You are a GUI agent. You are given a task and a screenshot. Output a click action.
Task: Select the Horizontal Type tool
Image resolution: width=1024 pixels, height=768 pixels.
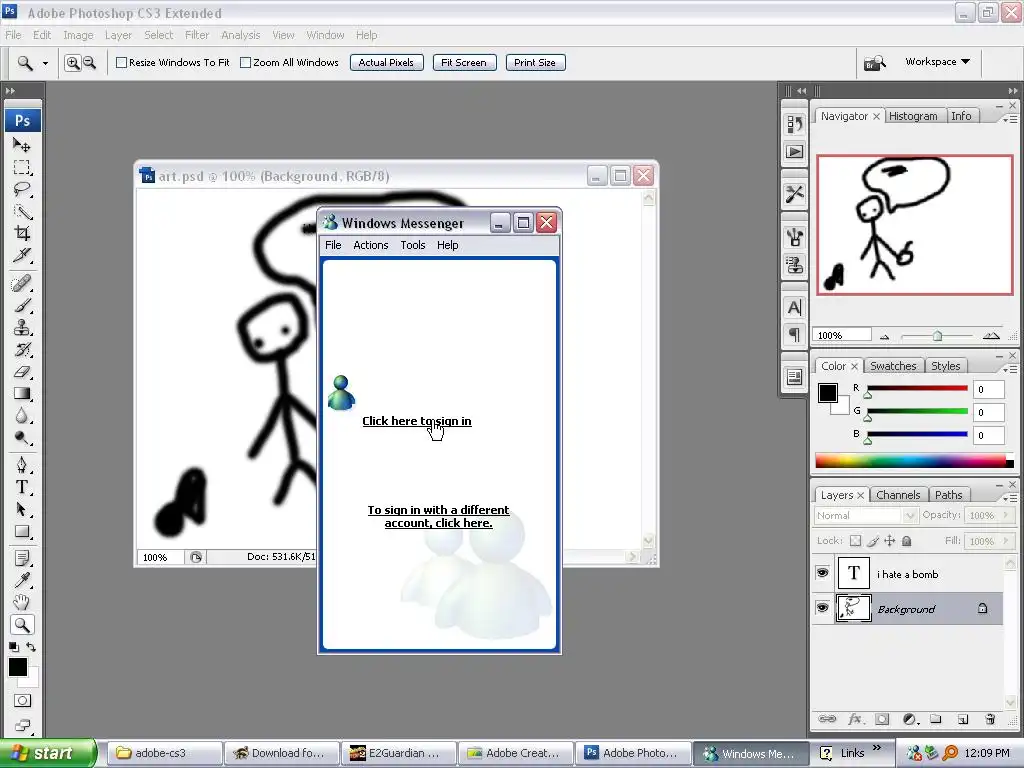coord(22,487)
